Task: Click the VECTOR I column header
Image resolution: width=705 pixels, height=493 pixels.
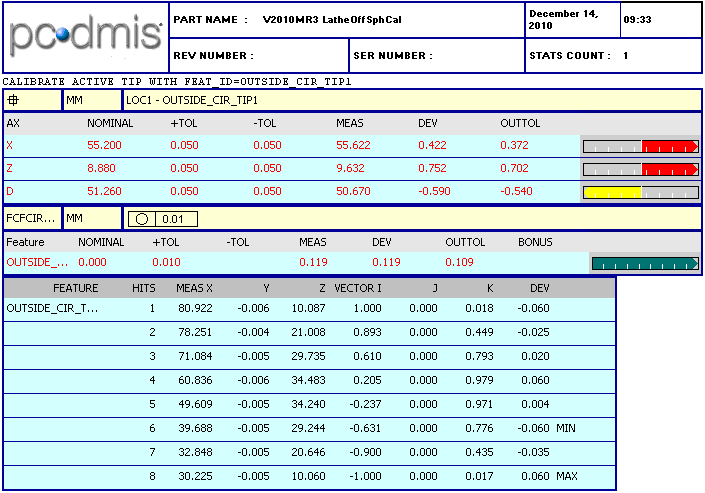Action: (357, 288)
